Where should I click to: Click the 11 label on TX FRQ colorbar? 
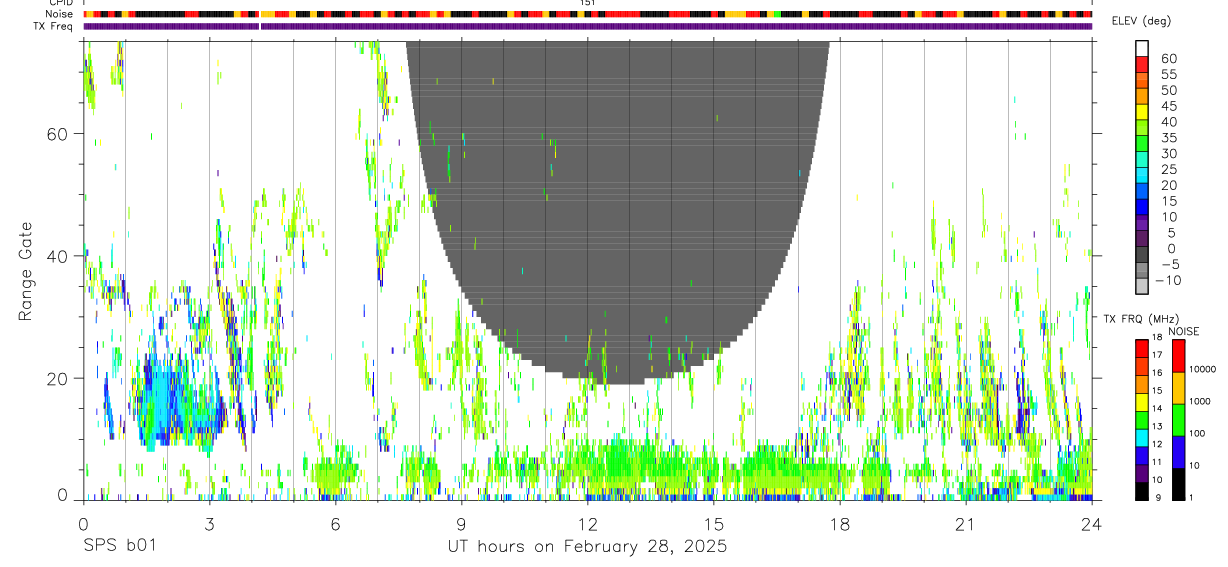point(1158,463)
